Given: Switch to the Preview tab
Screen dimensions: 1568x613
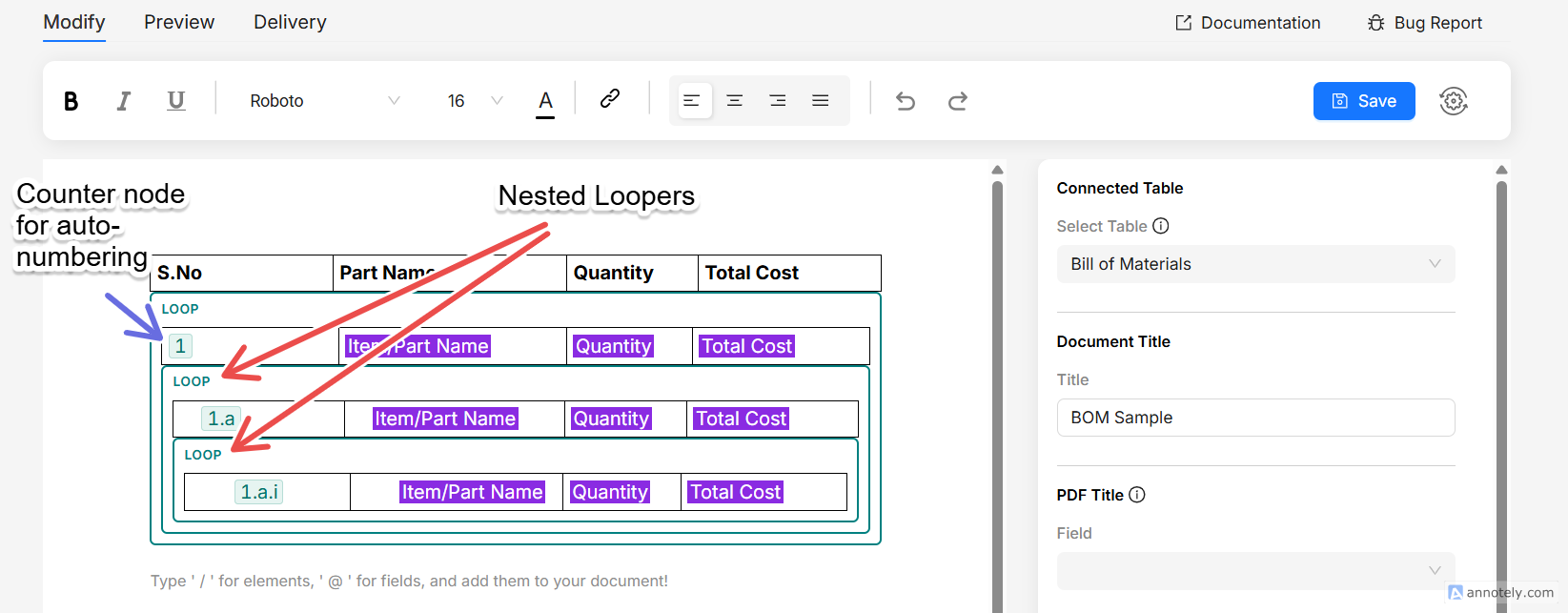Looking at the screenshot, I should (179, 22).
